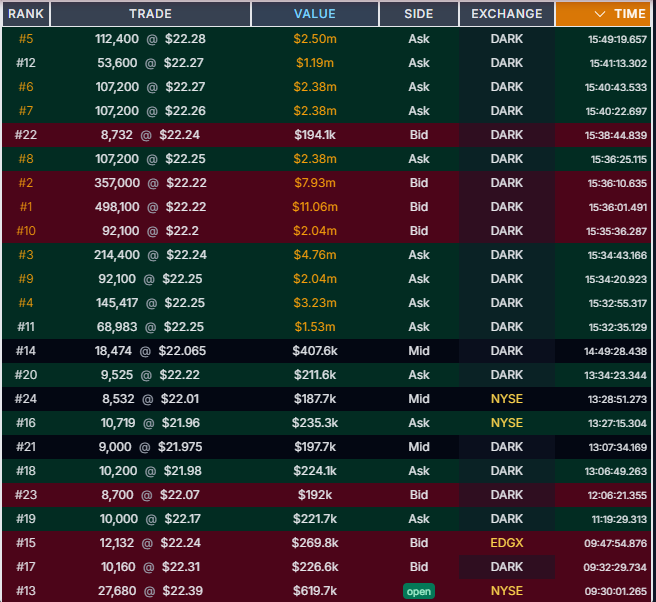
Task: Click value $4.76m
Action: pos(315,255)
